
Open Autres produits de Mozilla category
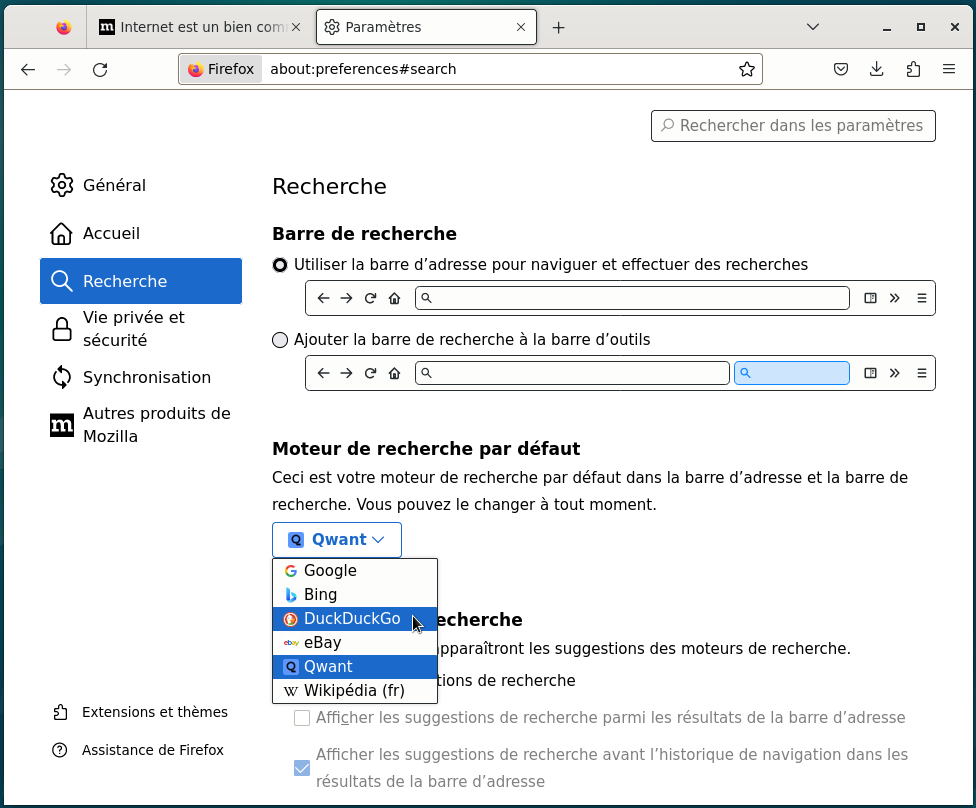click(141, 425)
